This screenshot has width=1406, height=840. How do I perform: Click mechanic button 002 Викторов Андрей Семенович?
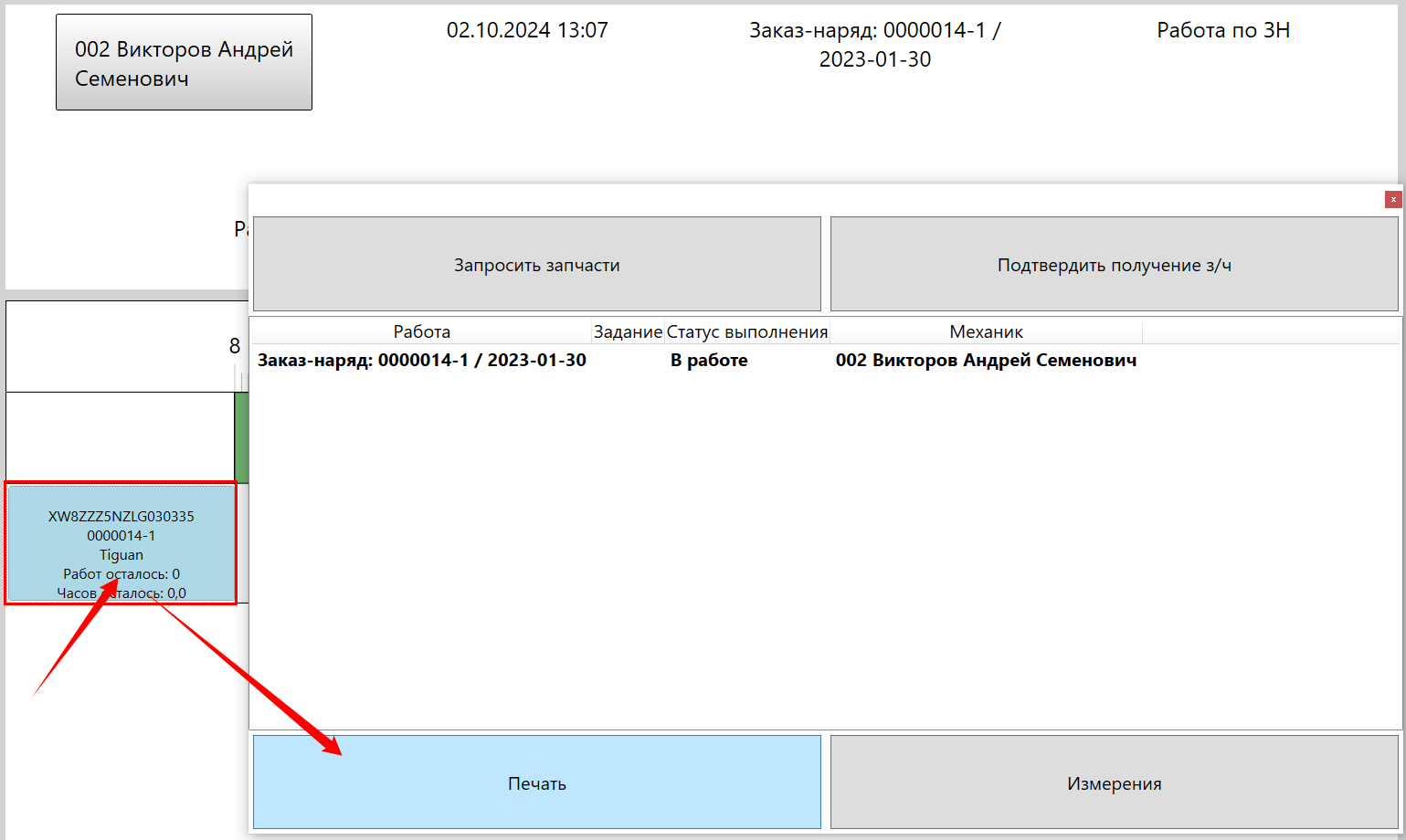(184, 63)
